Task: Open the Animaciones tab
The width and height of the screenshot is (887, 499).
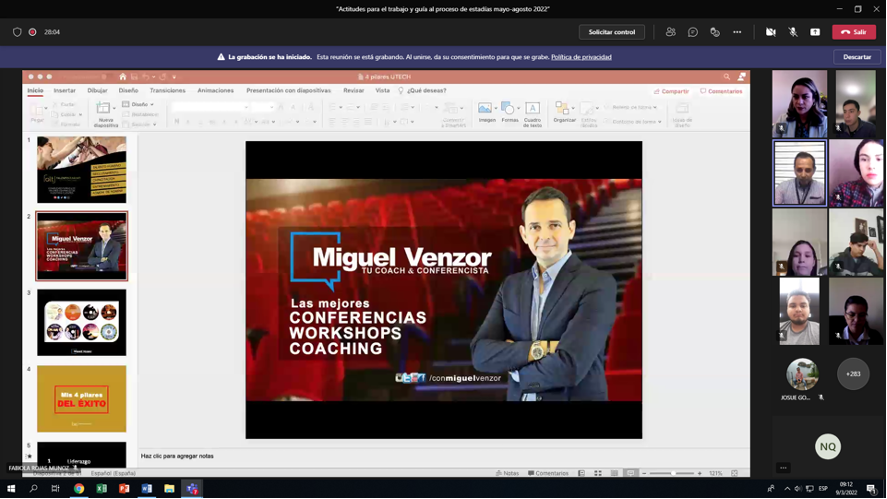Action: coord(216,91)
